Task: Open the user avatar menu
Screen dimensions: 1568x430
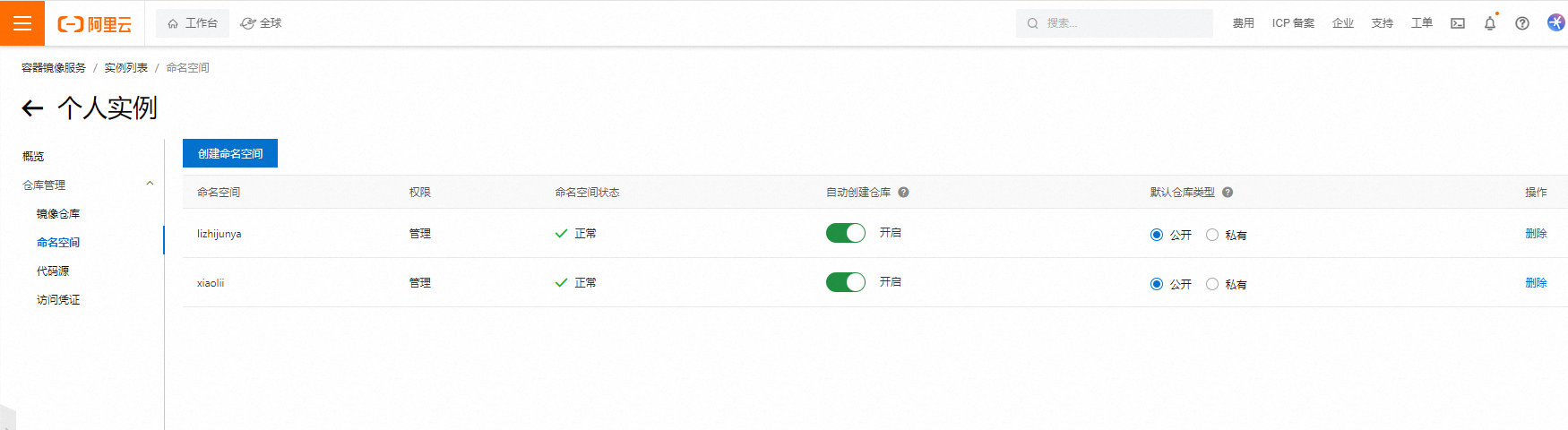Action: point(1556,22)
